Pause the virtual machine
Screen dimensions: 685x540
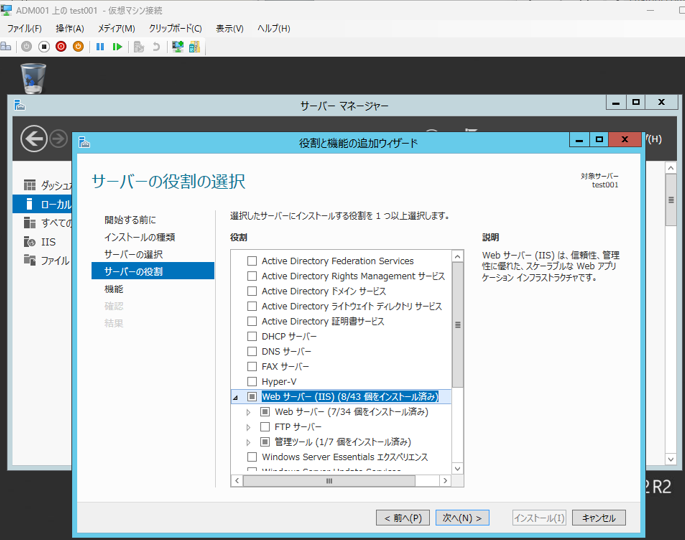point(100,46)
